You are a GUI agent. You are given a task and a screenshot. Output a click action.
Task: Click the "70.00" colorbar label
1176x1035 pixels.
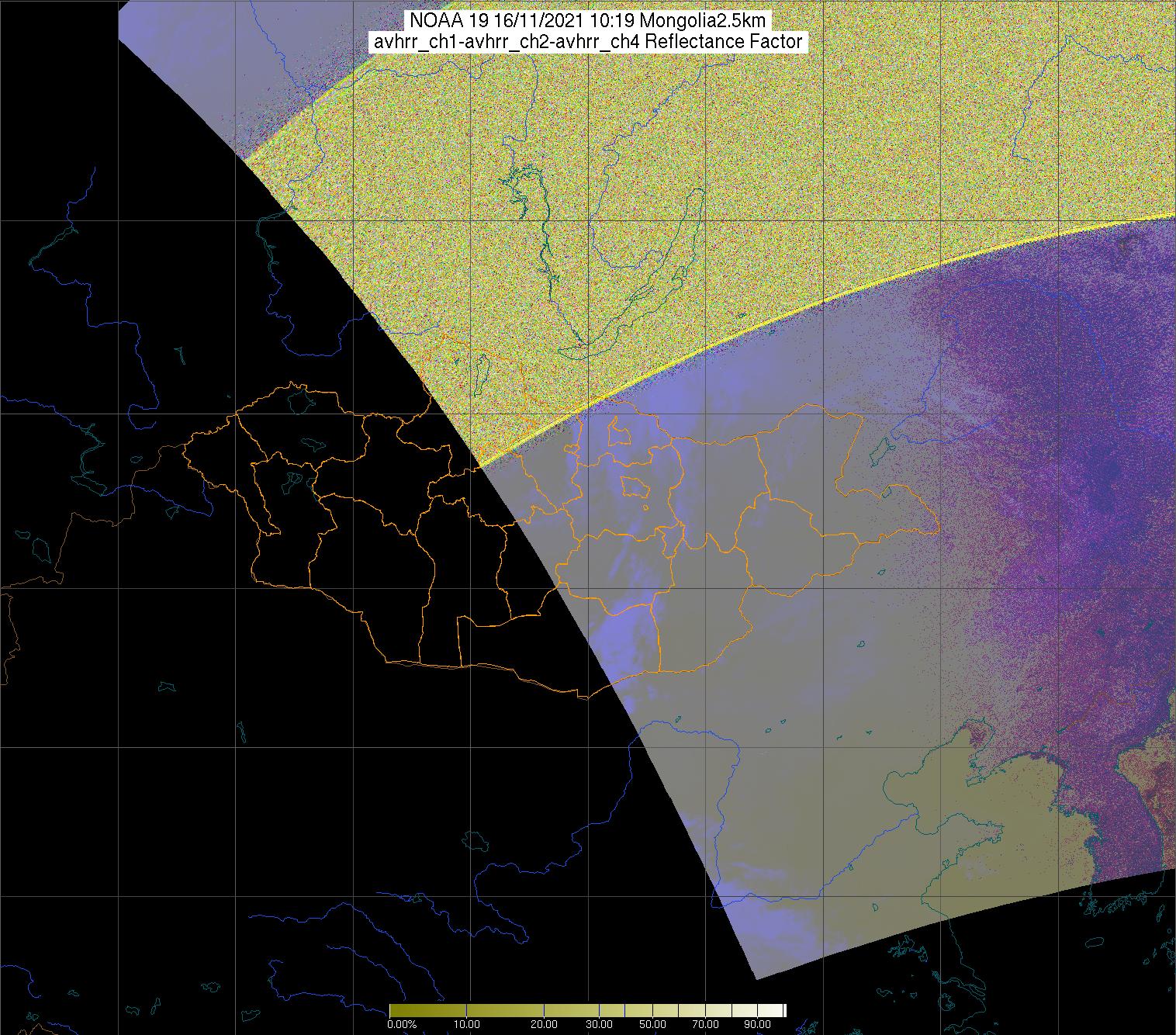coord(705,1025)
